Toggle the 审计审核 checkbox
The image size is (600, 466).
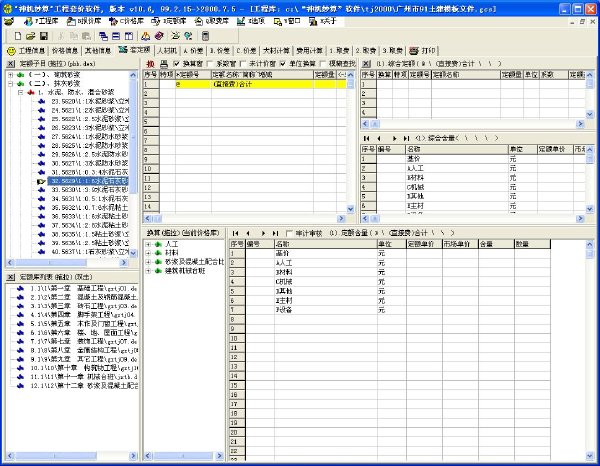[289, 233]
